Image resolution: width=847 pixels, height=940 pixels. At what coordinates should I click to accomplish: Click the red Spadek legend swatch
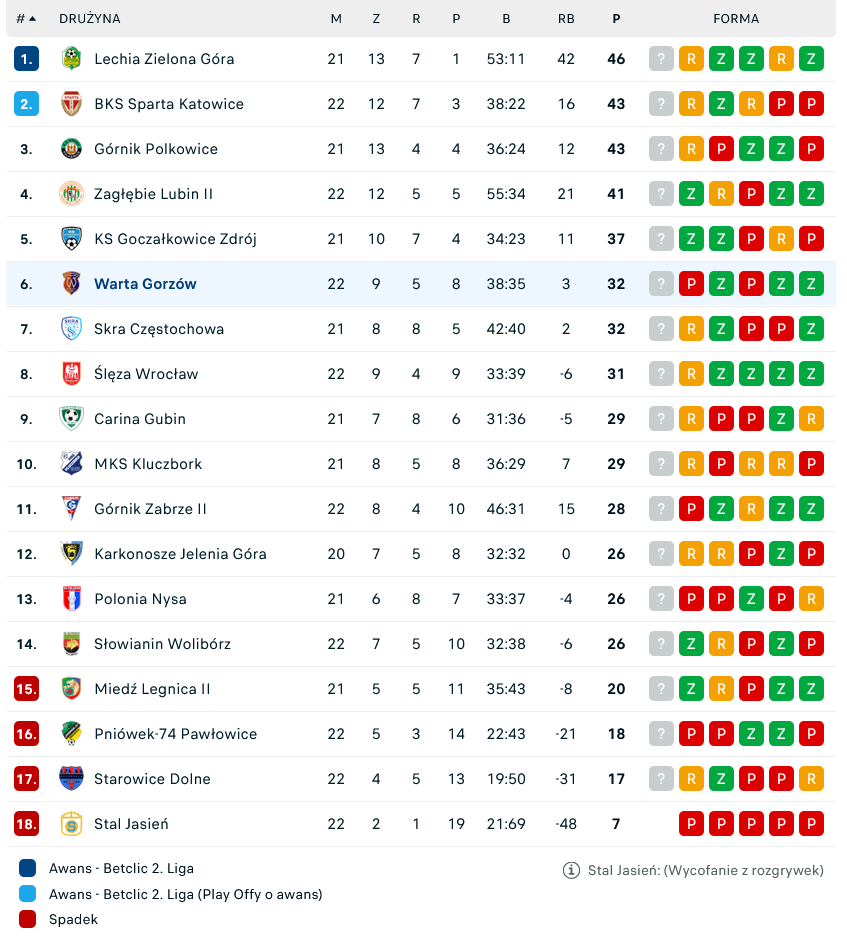coord(28,919)
